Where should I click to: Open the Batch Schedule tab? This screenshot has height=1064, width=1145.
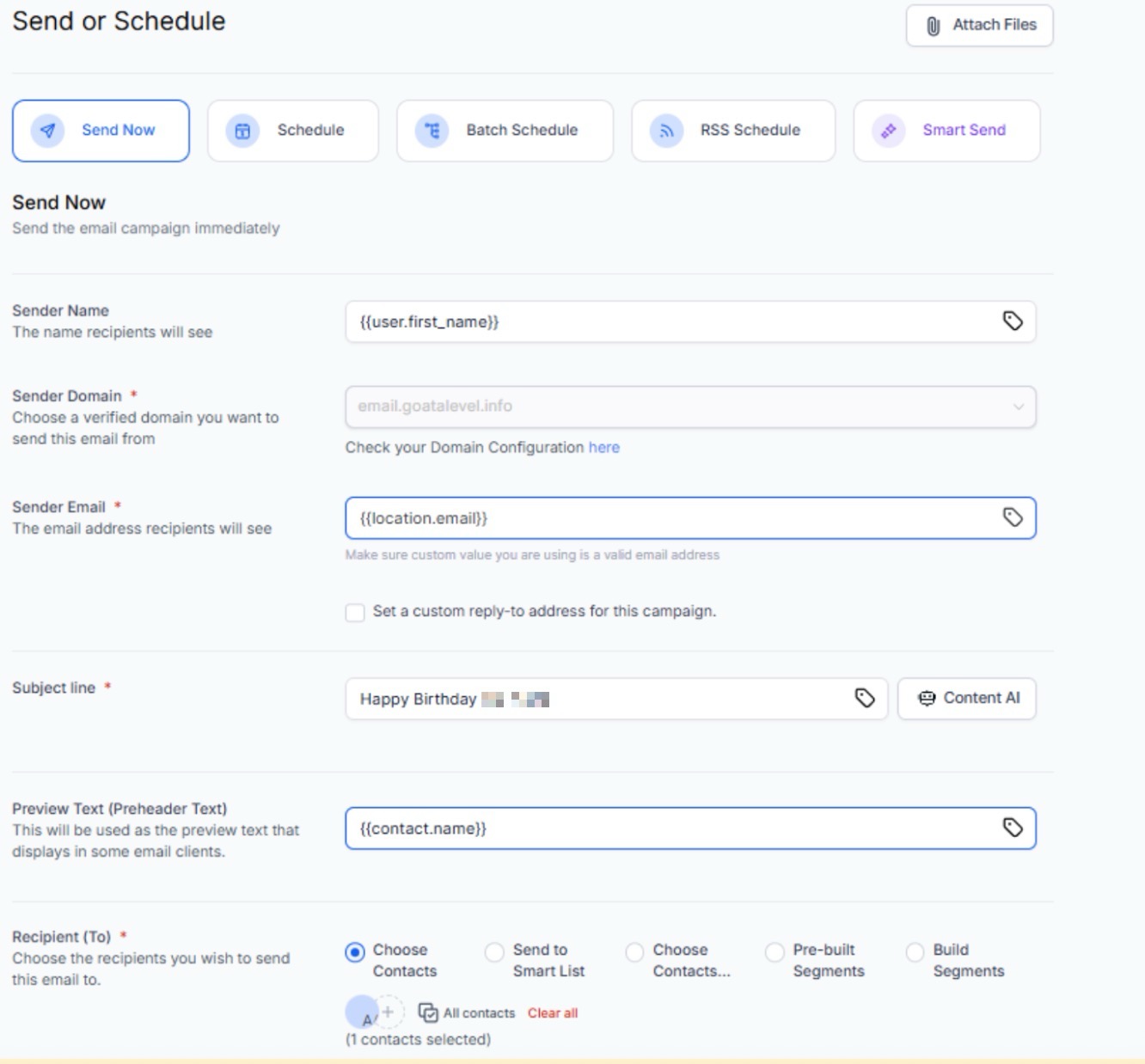coord(505,131)
